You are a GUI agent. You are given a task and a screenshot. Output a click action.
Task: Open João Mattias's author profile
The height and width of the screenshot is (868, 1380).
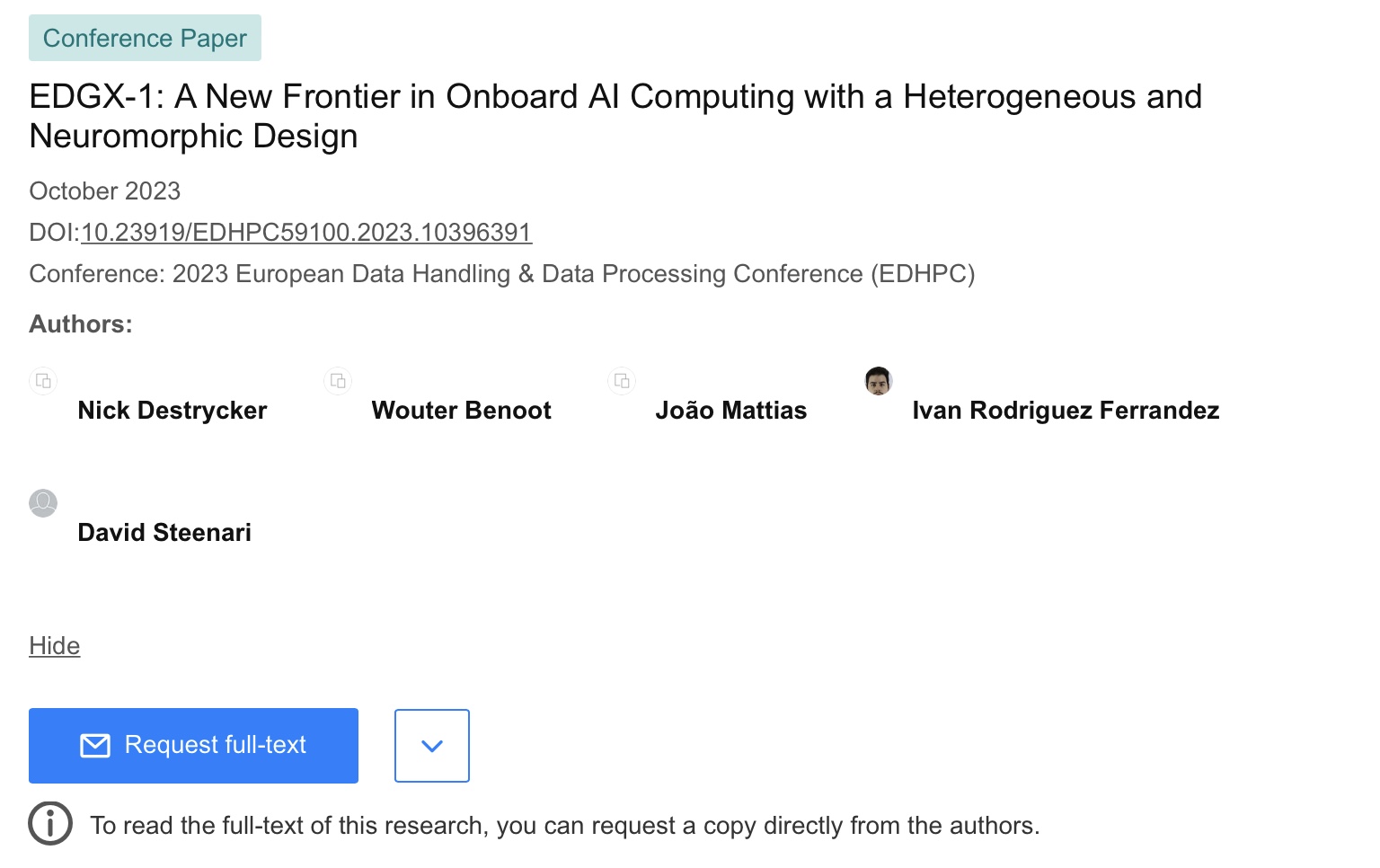(x=730, y=411)
